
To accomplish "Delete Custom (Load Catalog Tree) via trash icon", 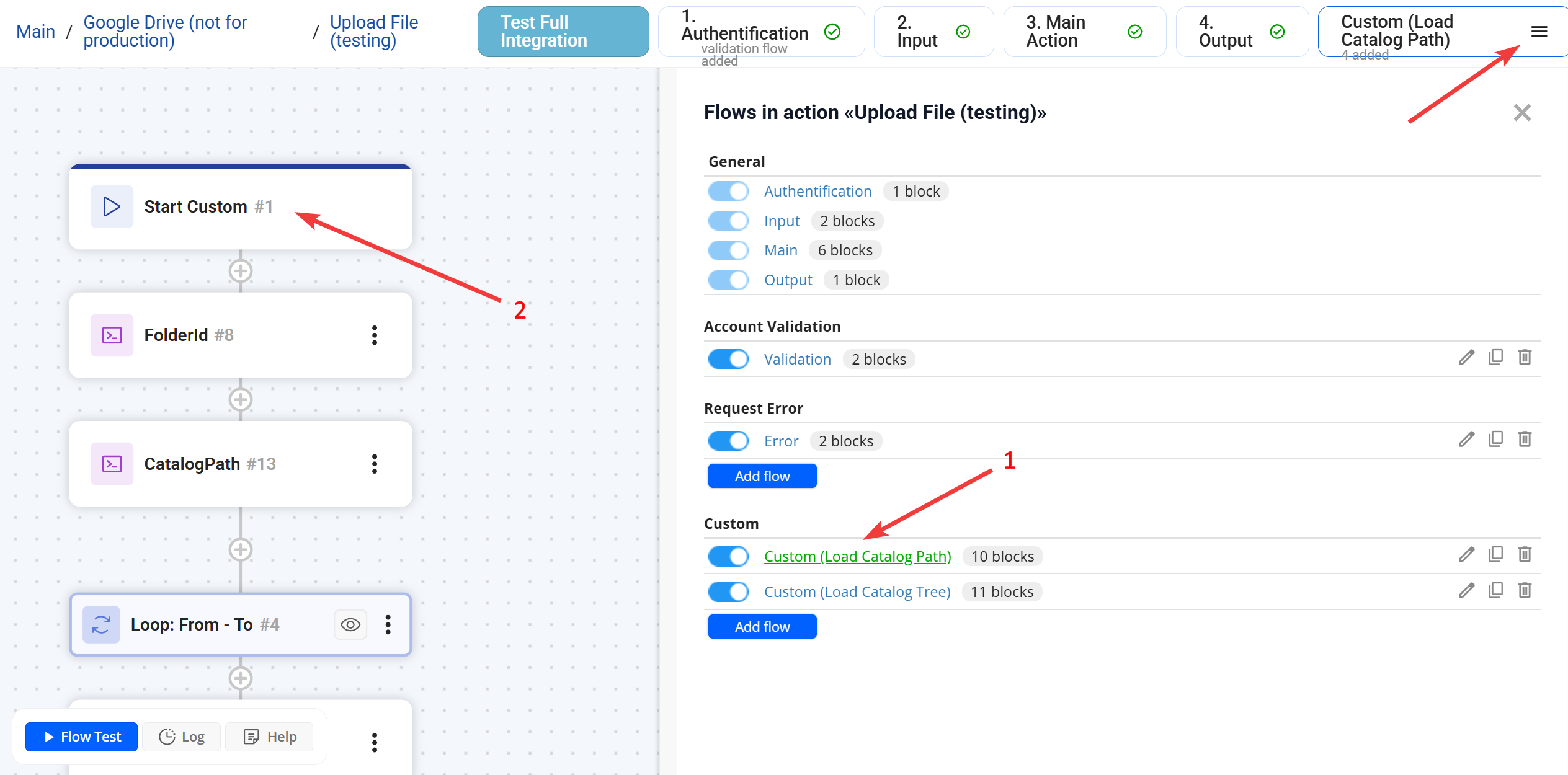I will tap(1525, 590).
